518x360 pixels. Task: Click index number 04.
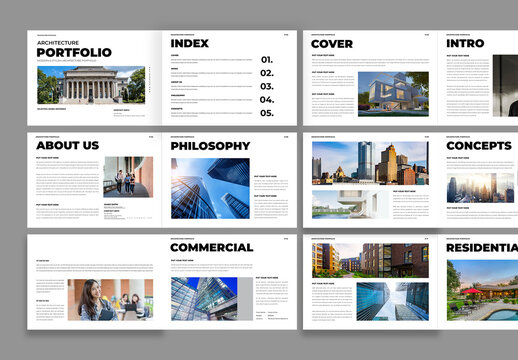pyautogui.click(x=267, y=100)
